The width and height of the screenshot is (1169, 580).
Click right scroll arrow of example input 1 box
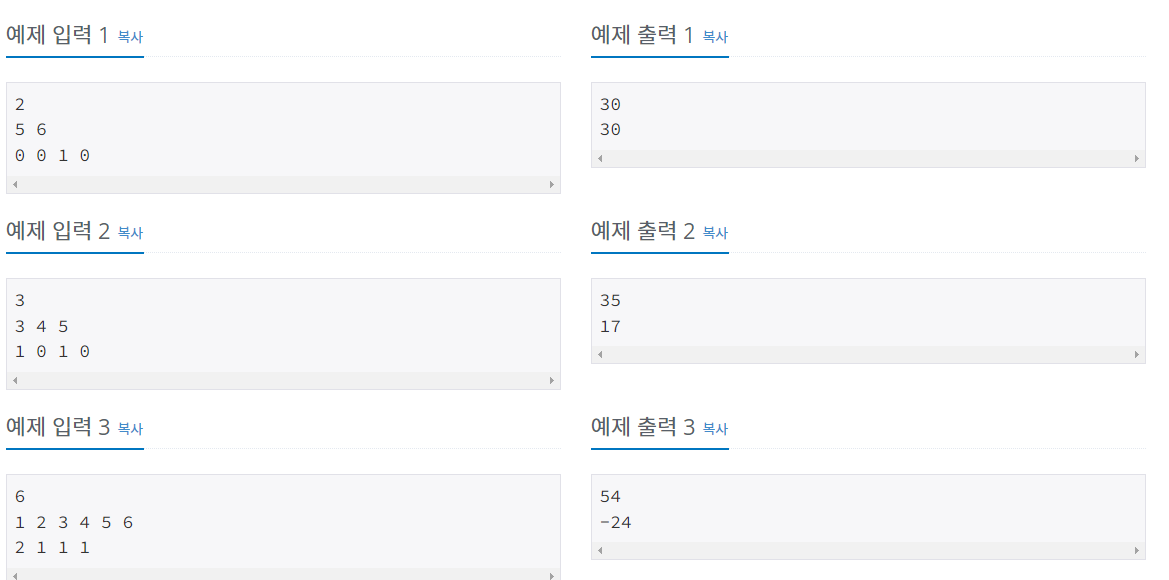tap(552, 184)
